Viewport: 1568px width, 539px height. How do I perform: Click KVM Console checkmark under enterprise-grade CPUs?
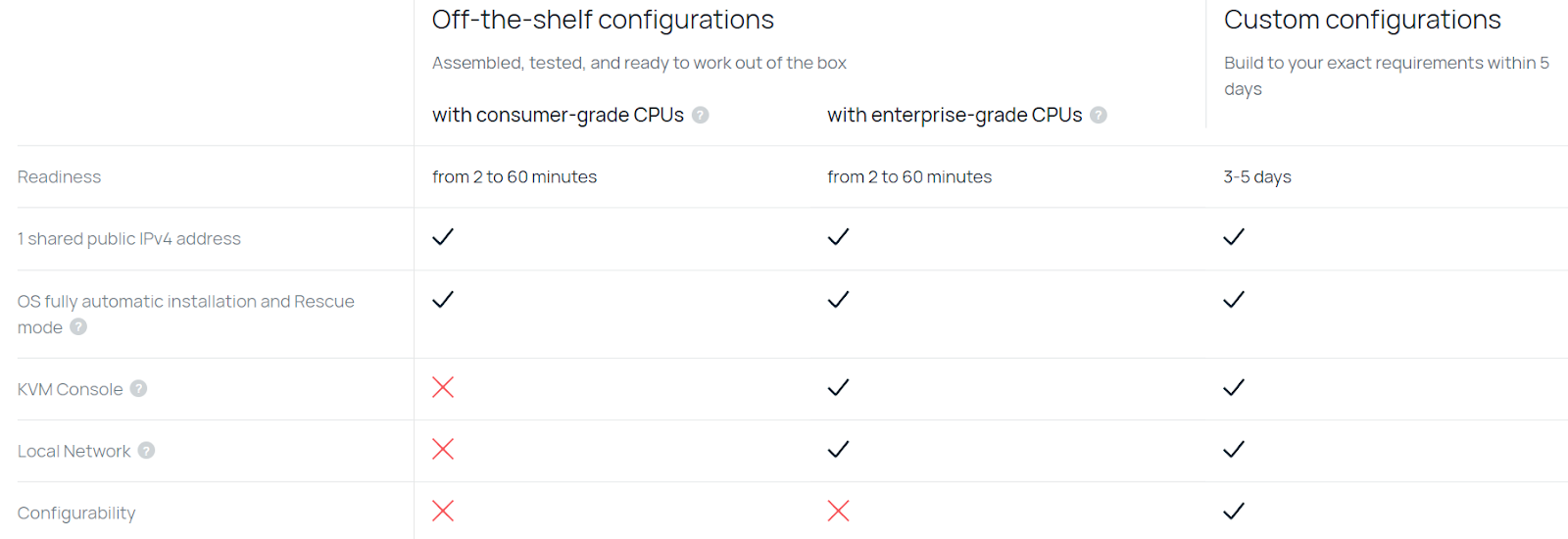838,387
